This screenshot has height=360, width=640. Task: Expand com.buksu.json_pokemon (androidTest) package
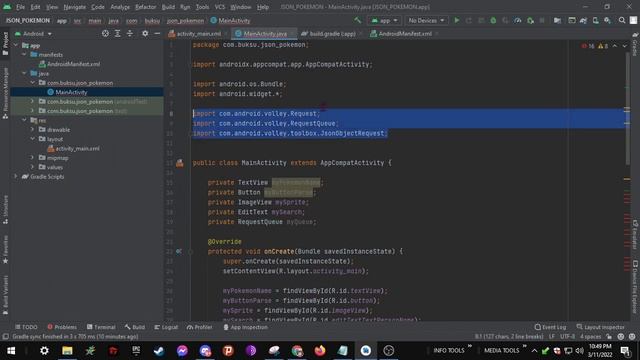coord(33,102)
